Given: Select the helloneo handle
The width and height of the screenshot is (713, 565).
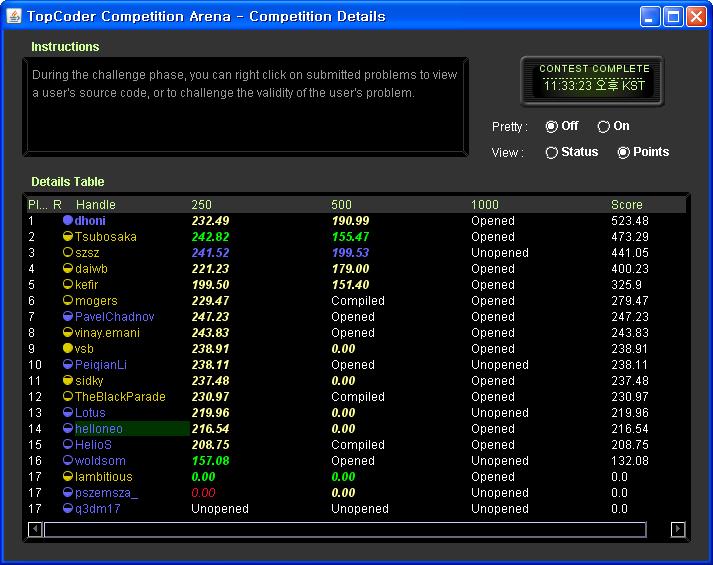Looking at the screenshot, I should 99,429.
